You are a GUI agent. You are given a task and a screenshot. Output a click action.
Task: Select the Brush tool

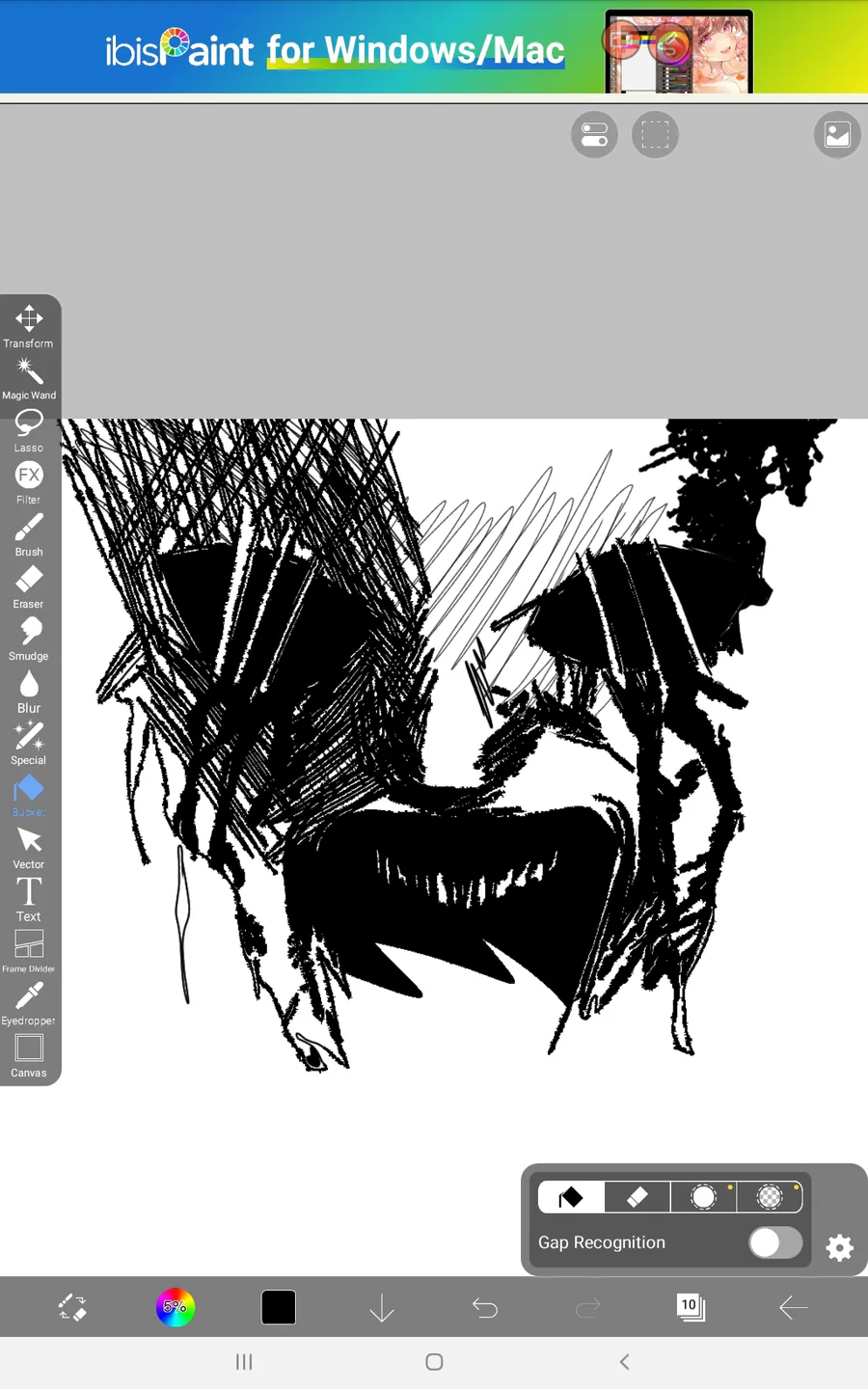(x=29, y=535)
